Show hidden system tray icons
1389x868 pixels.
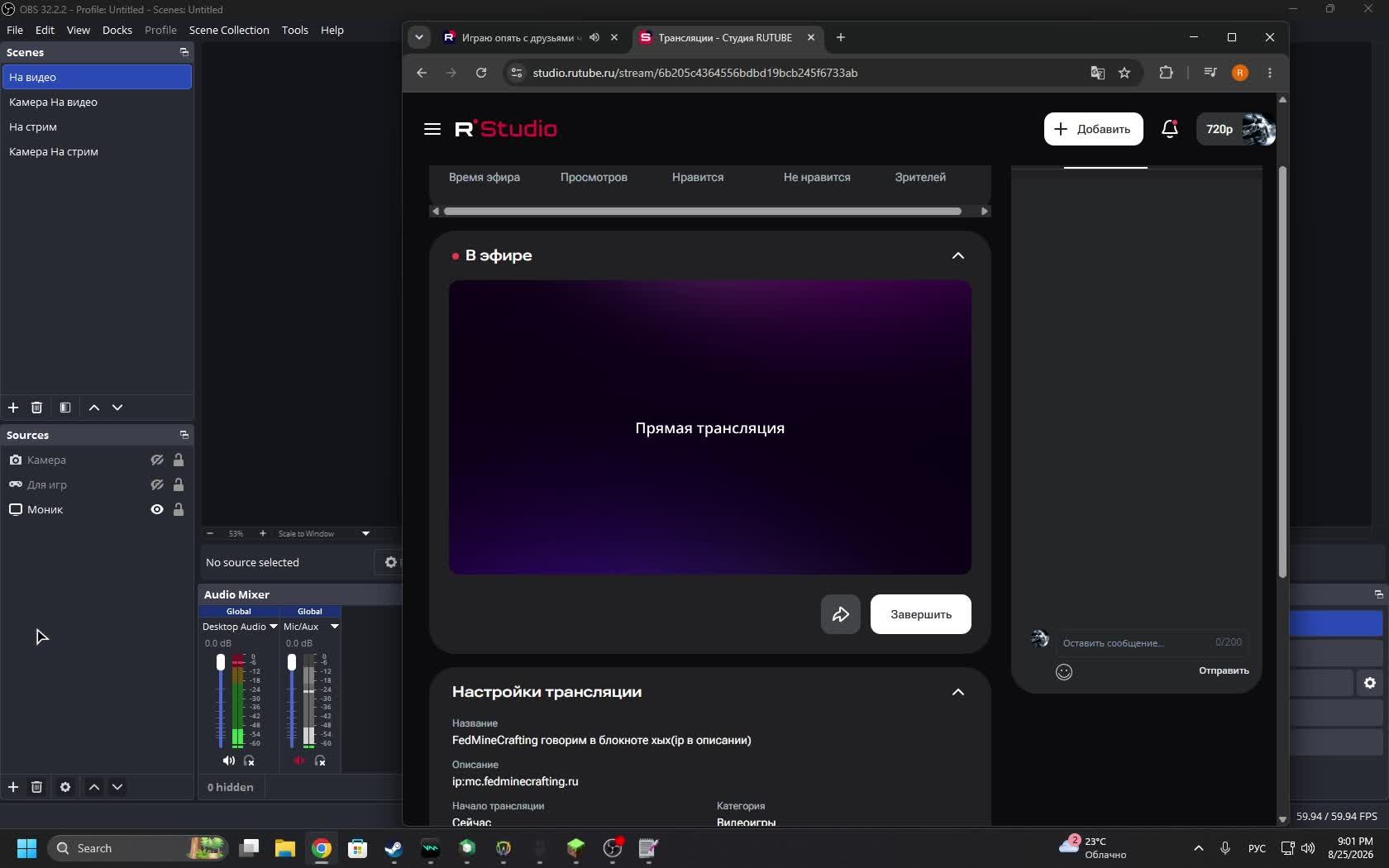[1198, 848]
